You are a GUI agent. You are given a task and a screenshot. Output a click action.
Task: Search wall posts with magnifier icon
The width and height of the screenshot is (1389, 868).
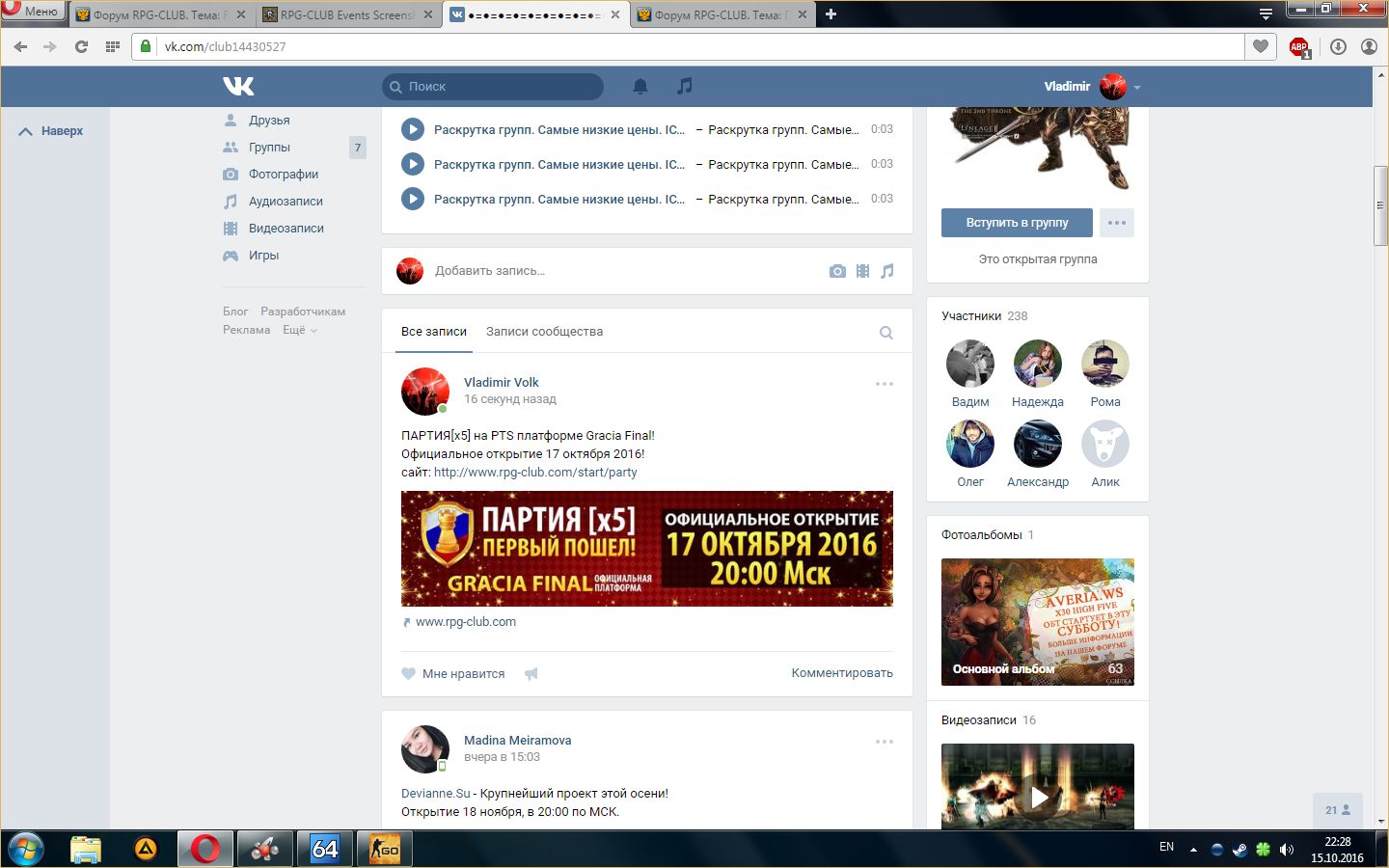(885, 333)
